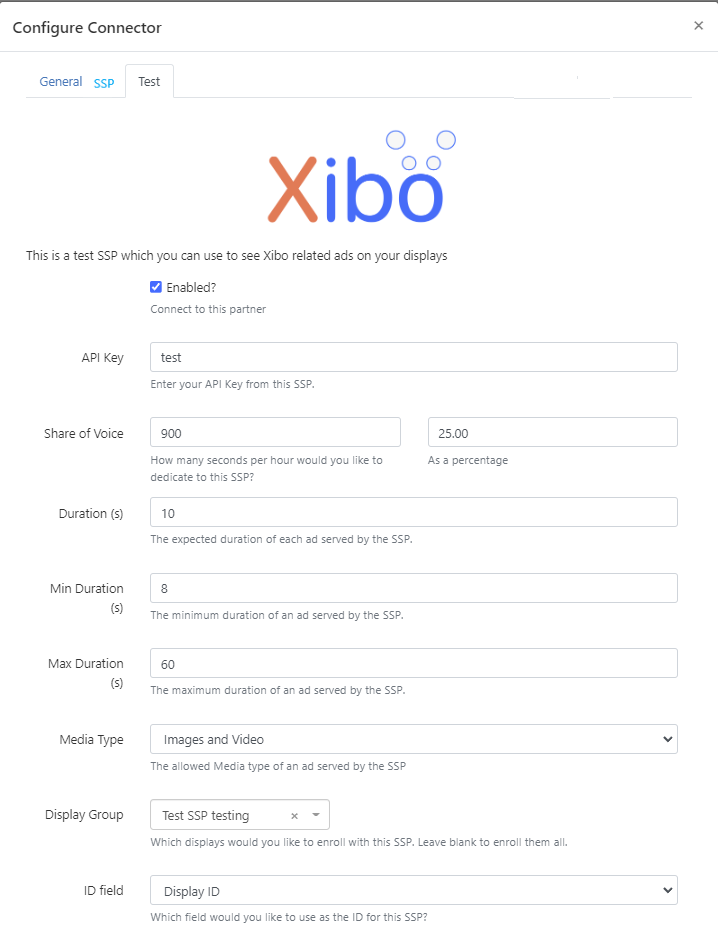Click the Share of Voice percentage field
This screenshot has height=949, width=718.
(x=552, y=432)
